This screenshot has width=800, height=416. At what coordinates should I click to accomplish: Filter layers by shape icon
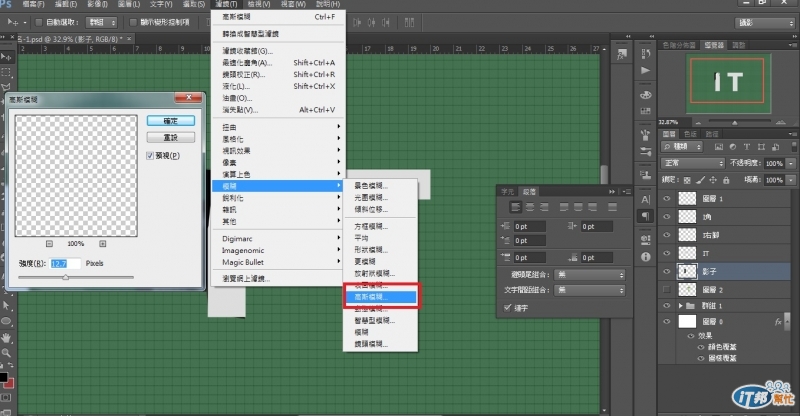(761, 147)
